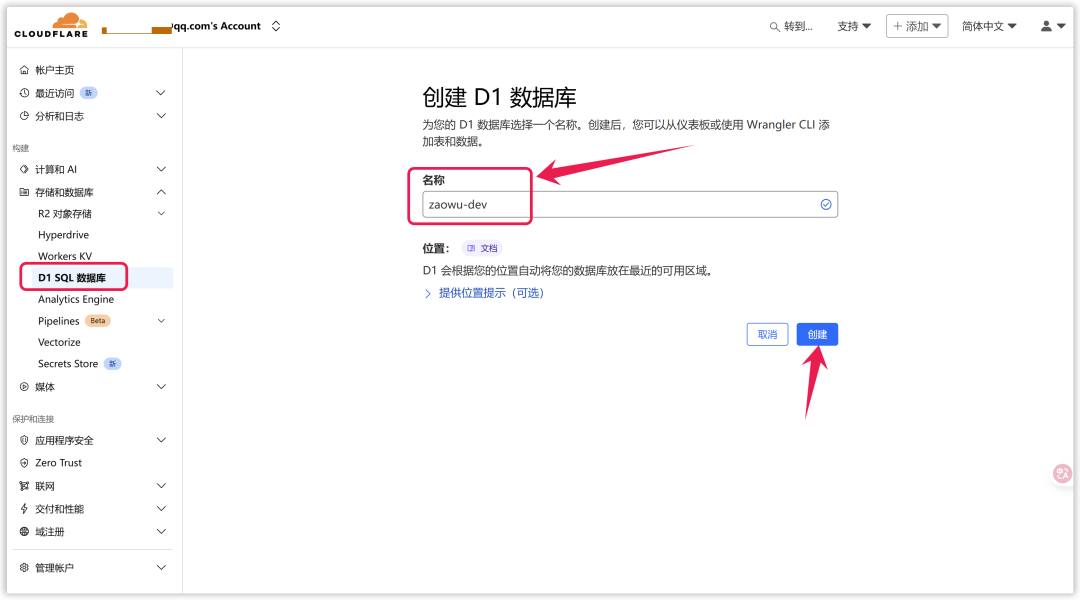1080x600 pixels.
Task: Click the 新 badge beside 最近访问
Action: click(x=88, y=93)
